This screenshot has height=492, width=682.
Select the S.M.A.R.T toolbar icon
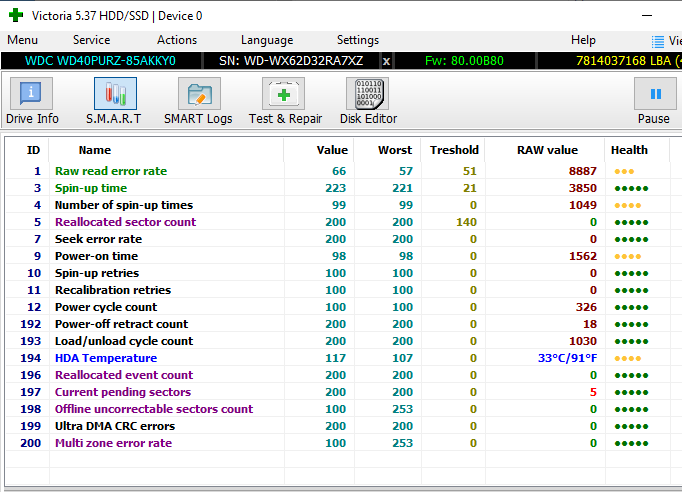click(x=115, y=101)
